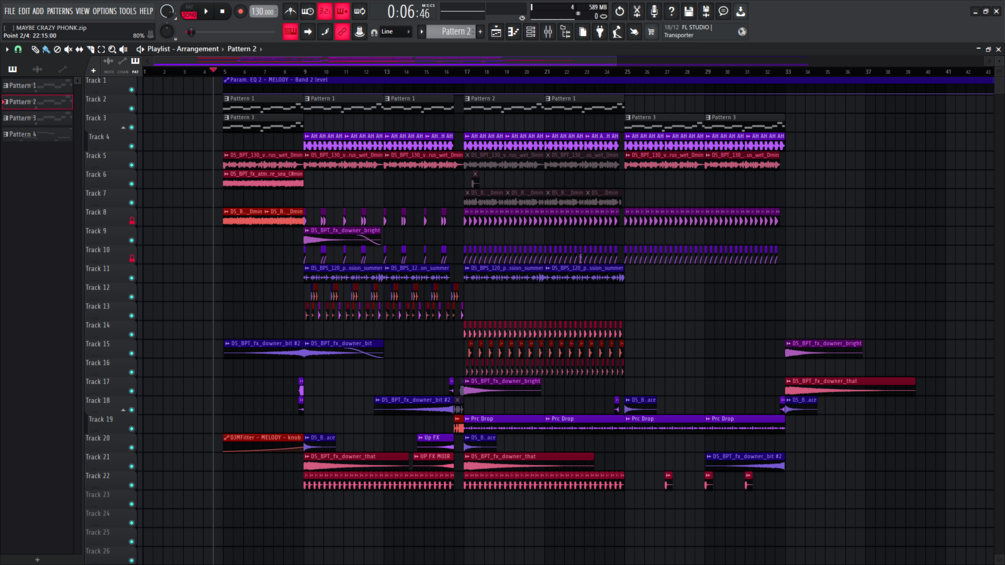The width and height of the screenshot is (1005, 565).
Task: Select the playlist Slice tool
Action: (x=90, y=49)
